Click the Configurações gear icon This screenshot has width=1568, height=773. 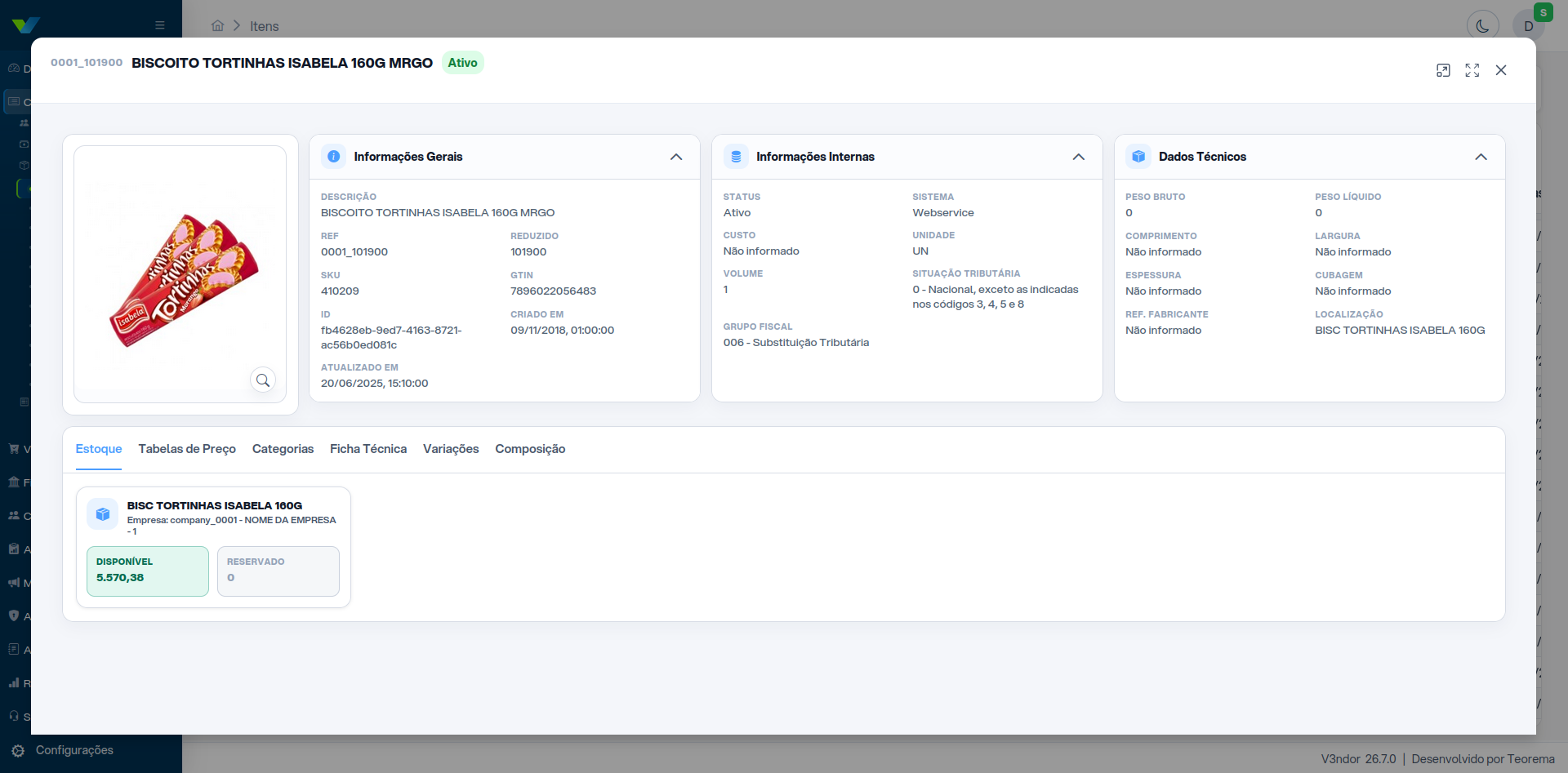click(18, 751)
